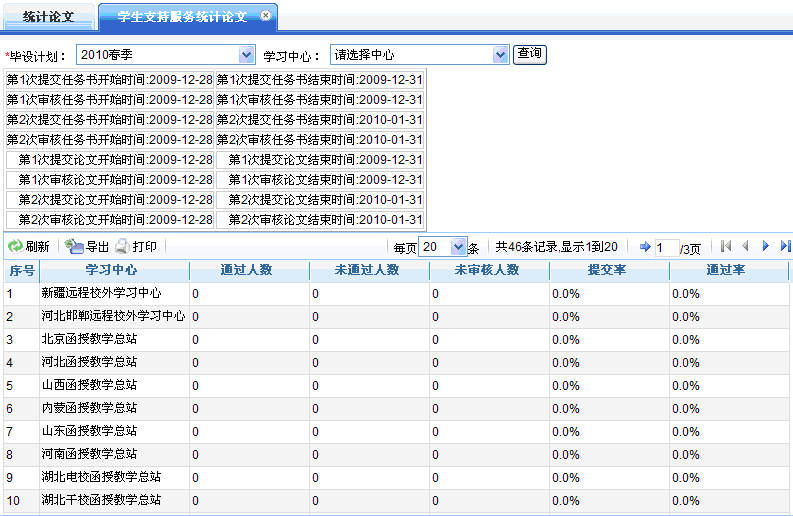This screenshot has height=516, width=793.
Task: Select row 内蒙函授教学总站
Action: 396,409
